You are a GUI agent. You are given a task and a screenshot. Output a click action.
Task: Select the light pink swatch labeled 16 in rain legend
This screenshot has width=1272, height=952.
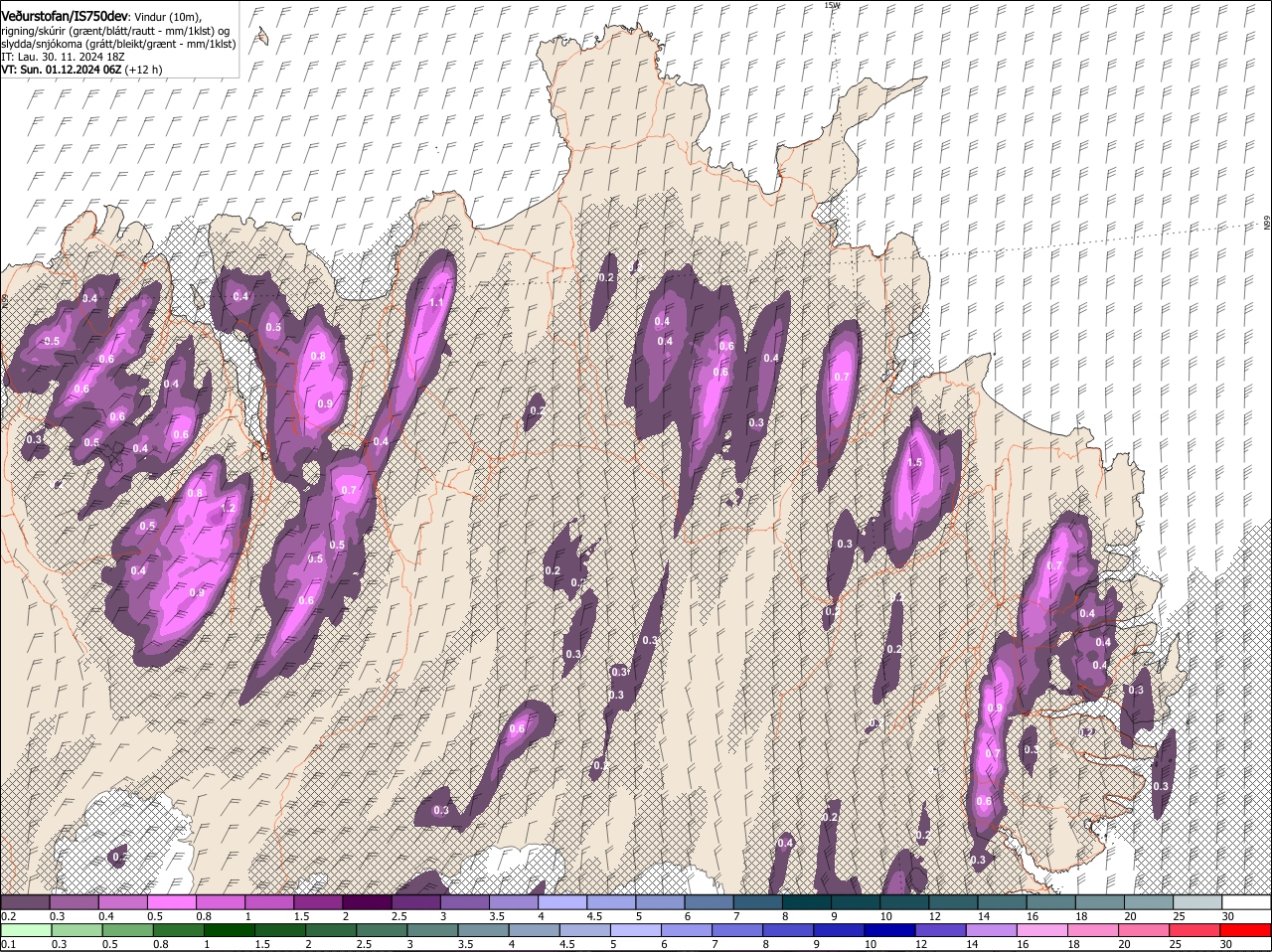click(x=1042, y=930)
